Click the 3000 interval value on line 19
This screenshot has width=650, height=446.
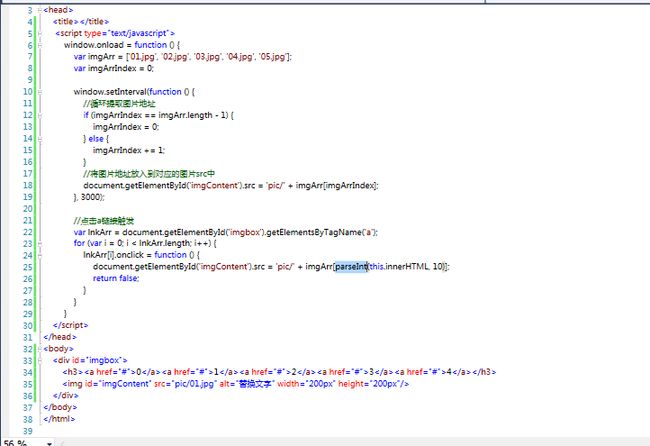coord(92,197)
